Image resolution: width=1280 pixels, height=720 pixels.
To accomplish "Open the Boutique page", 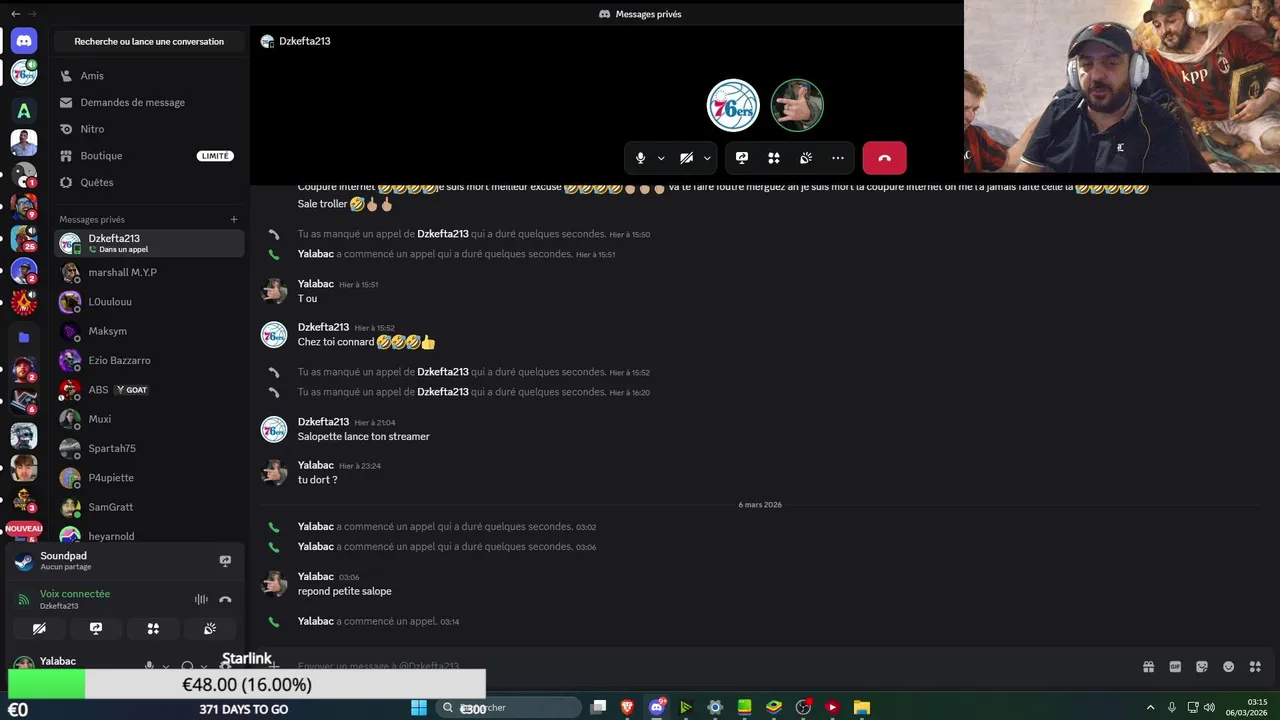I will pyautogui.click(x=149, y=156).
